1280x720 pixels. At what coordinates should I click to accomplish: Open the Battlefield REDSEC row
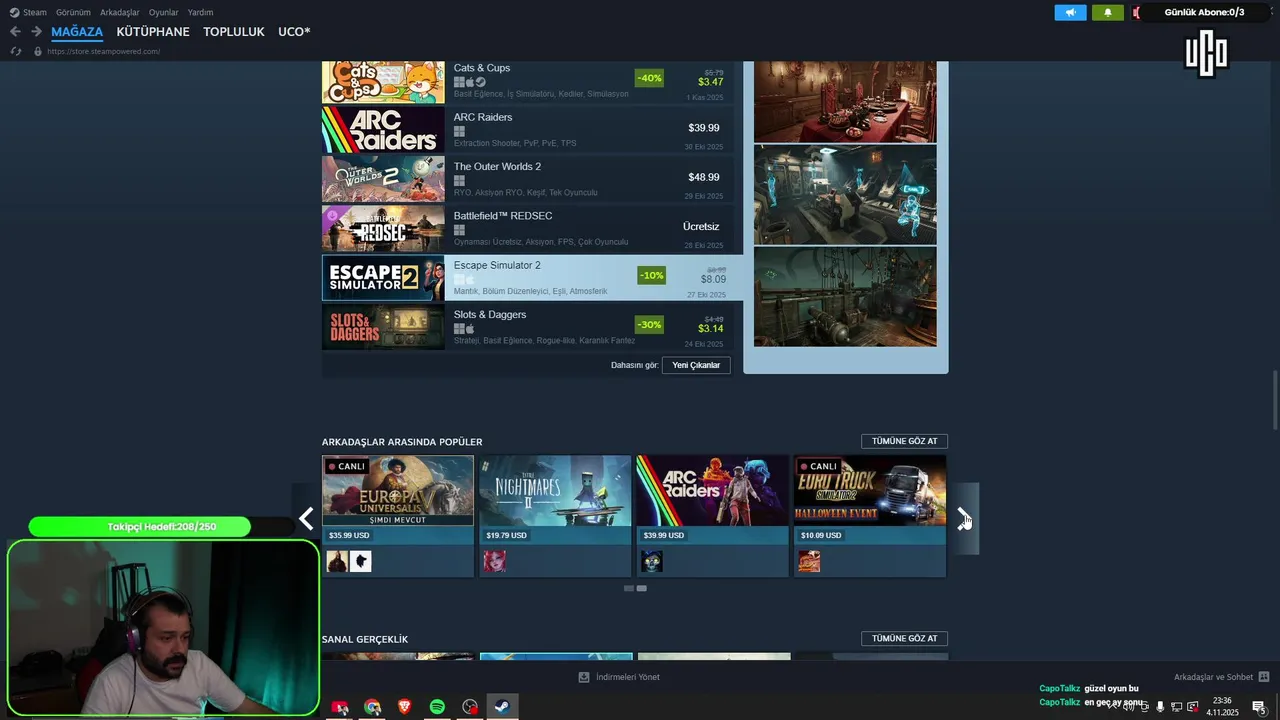(x=527, y=228)
